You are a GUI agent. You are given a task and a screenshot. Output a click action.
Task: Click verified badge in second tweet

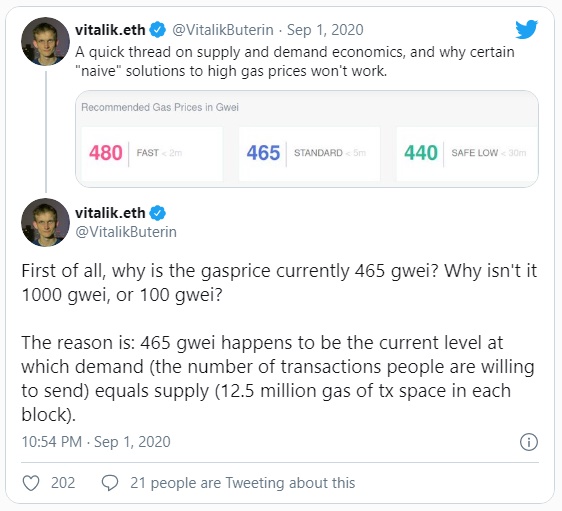coord(157,213)
